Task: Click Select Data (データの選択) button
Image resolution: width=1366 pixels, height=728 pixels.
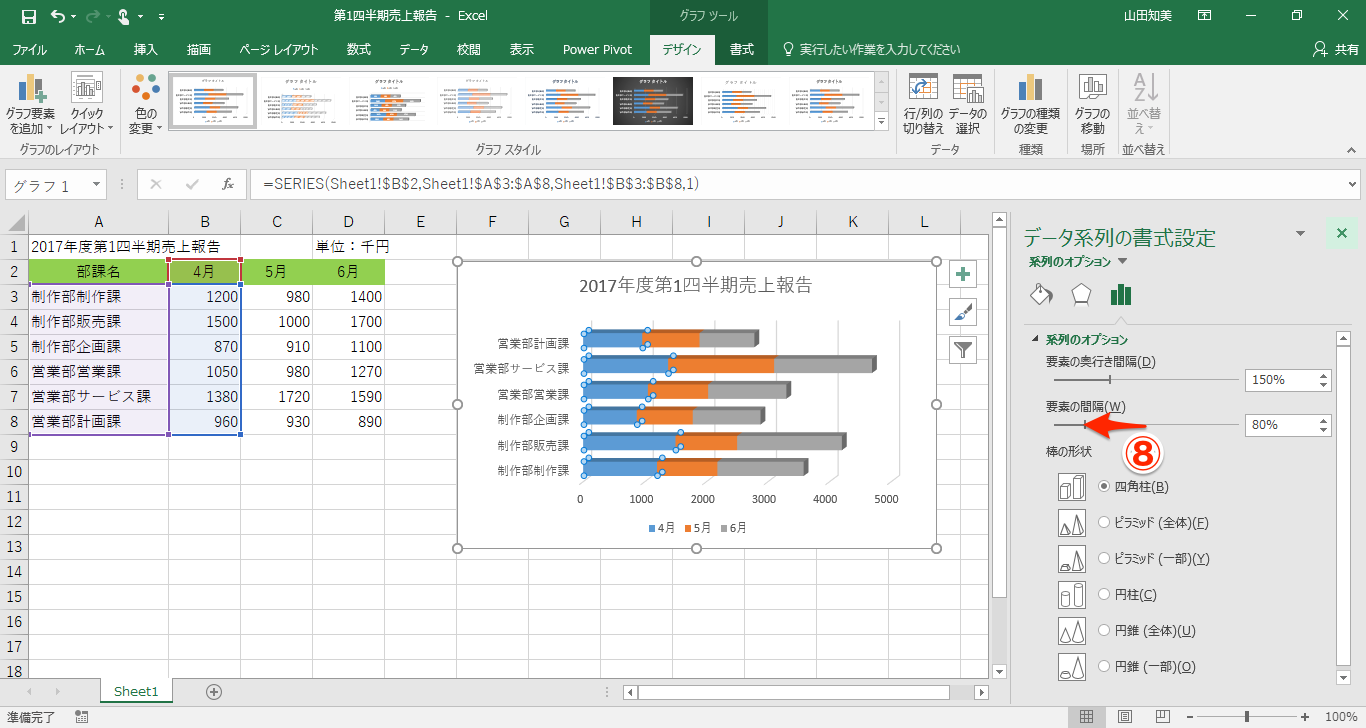Action: coord(968,104)
